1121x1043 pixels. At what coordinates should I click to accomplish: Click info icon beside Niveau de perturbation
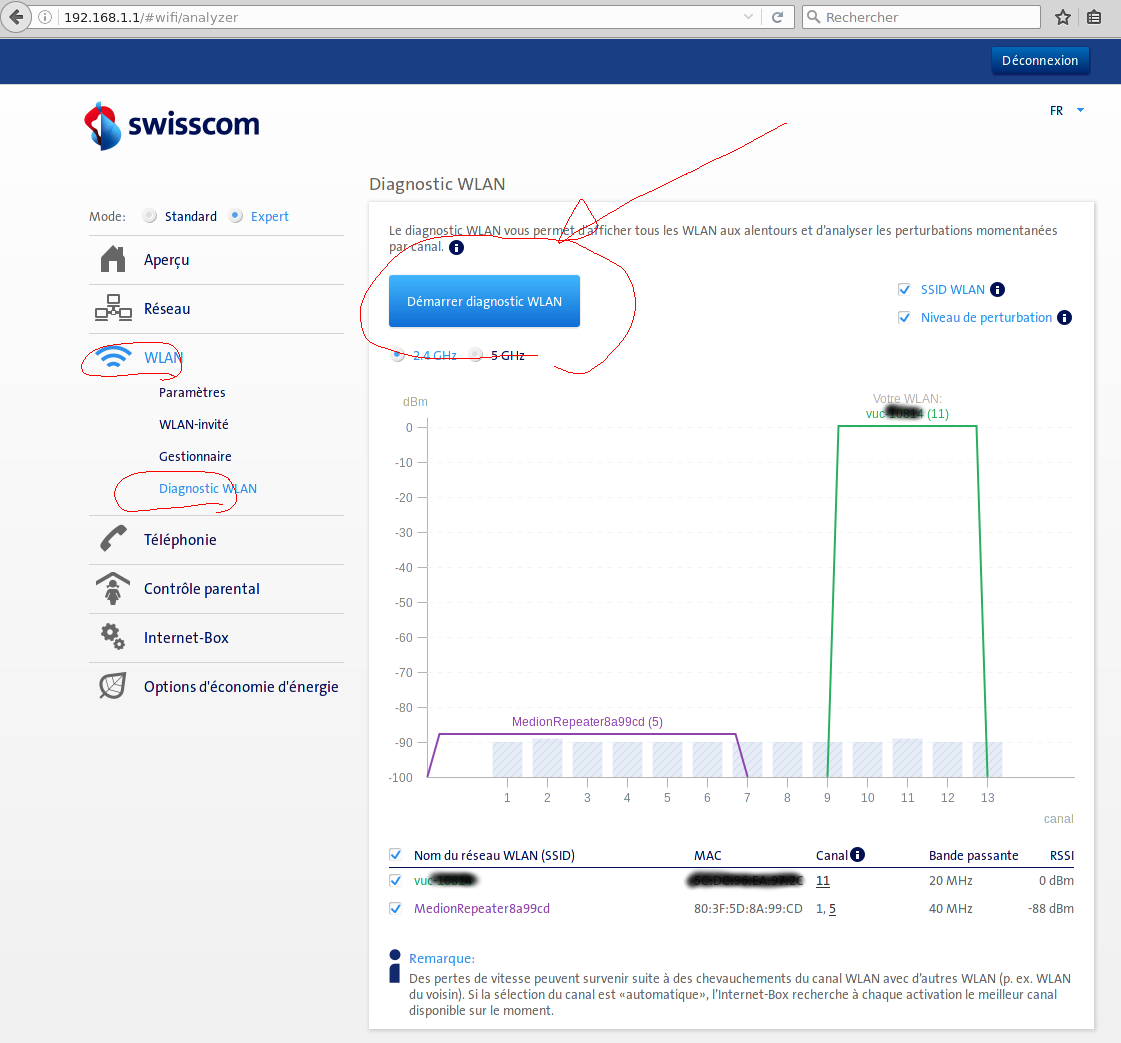click(x=1064, y=318)
